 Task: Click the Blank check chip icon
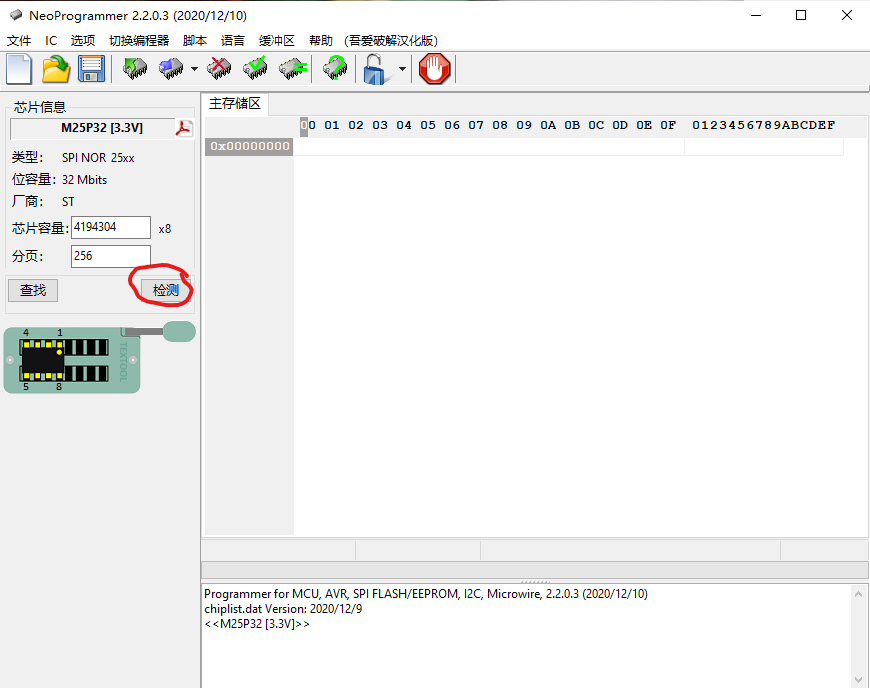point(292,69)
